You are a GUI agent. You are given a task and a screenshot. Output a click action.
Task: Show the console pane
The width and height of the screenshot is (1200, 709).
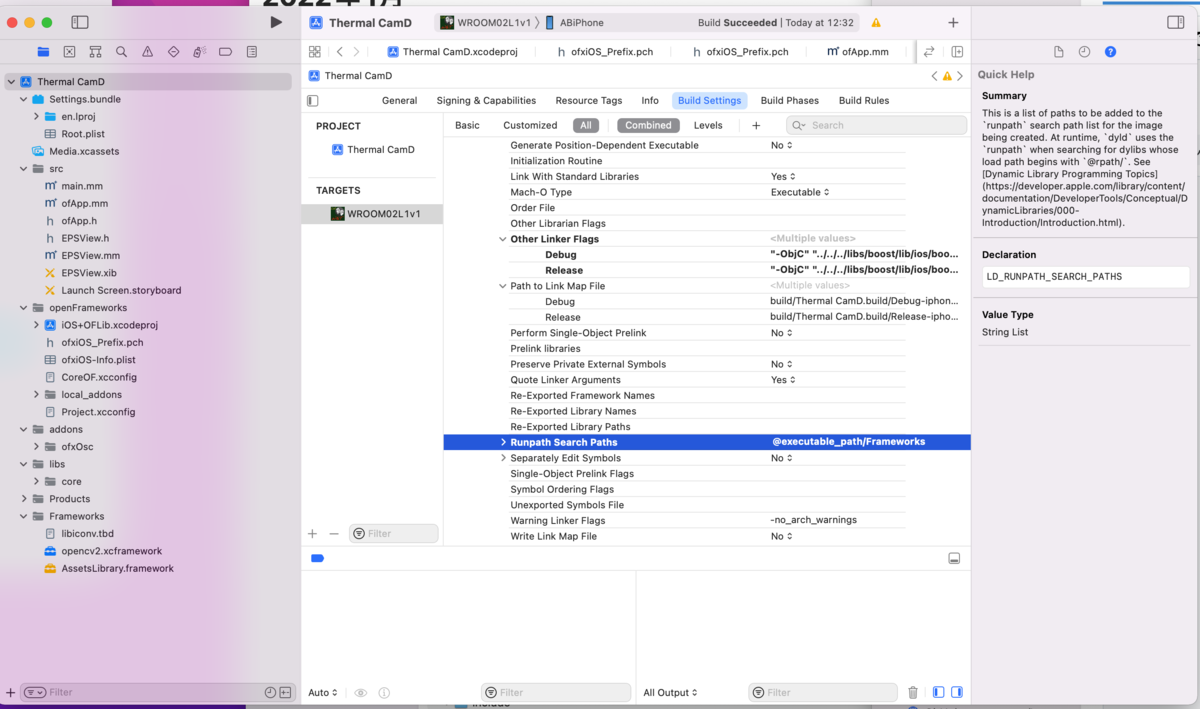coord(957,692)
